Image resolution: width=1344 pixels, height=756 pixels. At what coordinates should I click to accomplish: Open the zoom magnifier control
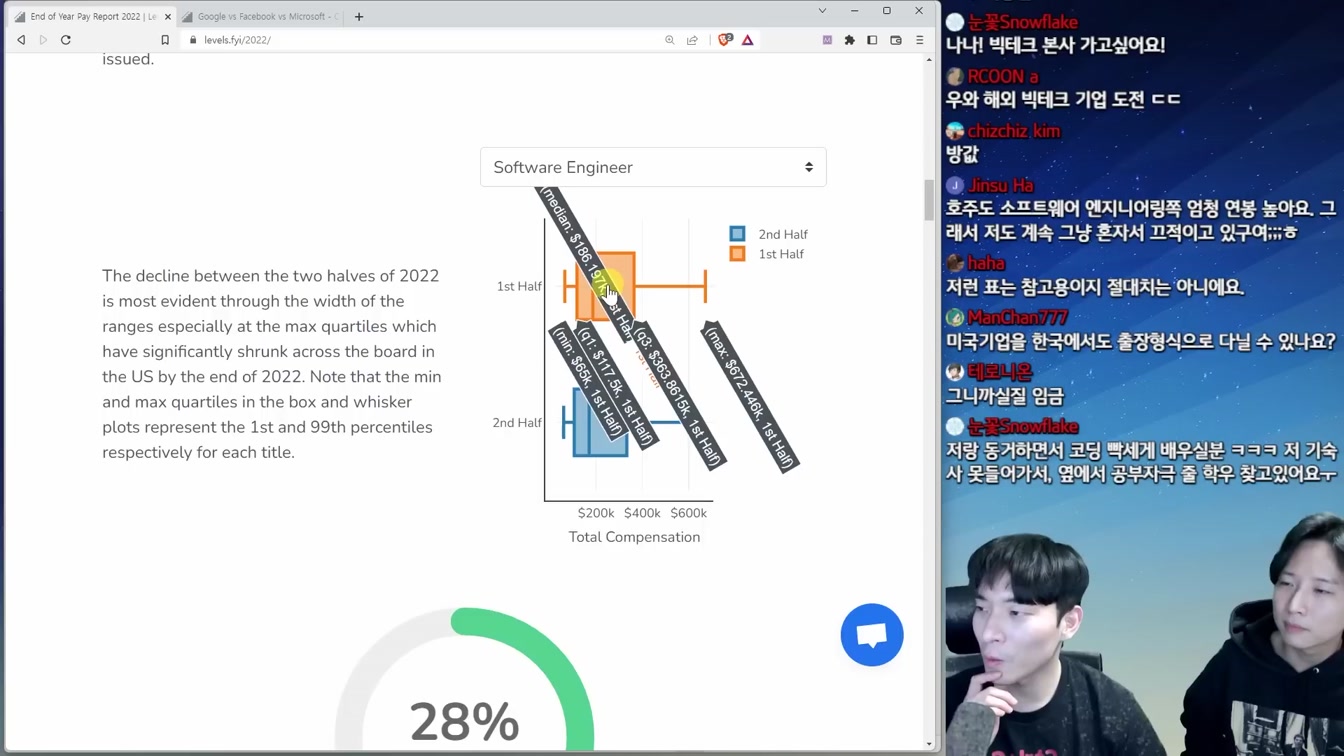pos(670,40)
